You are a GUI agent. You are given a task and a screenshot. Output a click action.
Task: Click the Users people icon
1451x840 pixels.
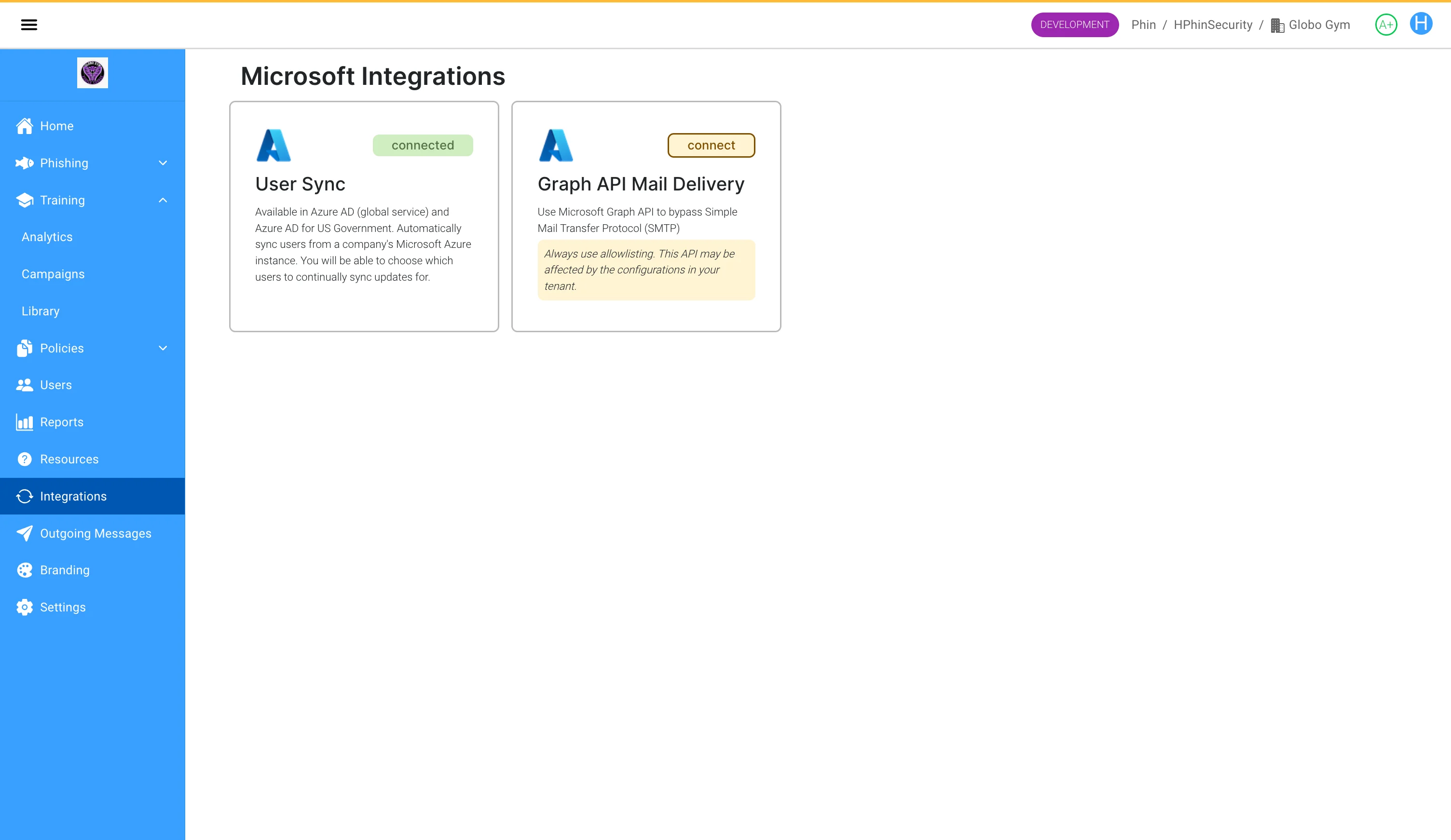[x=25, y=385]
